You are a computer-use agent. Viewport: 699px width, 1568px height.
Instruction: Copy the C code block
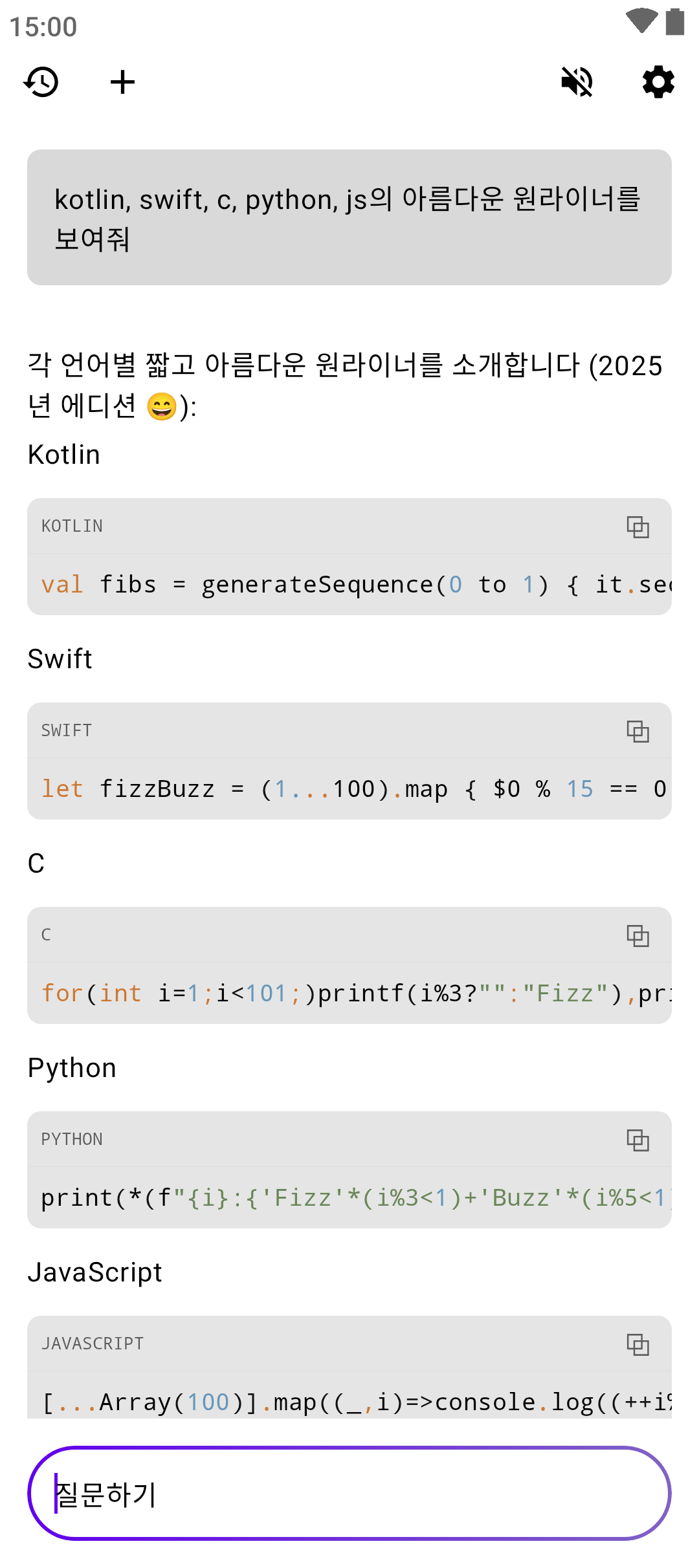(638, 935)
